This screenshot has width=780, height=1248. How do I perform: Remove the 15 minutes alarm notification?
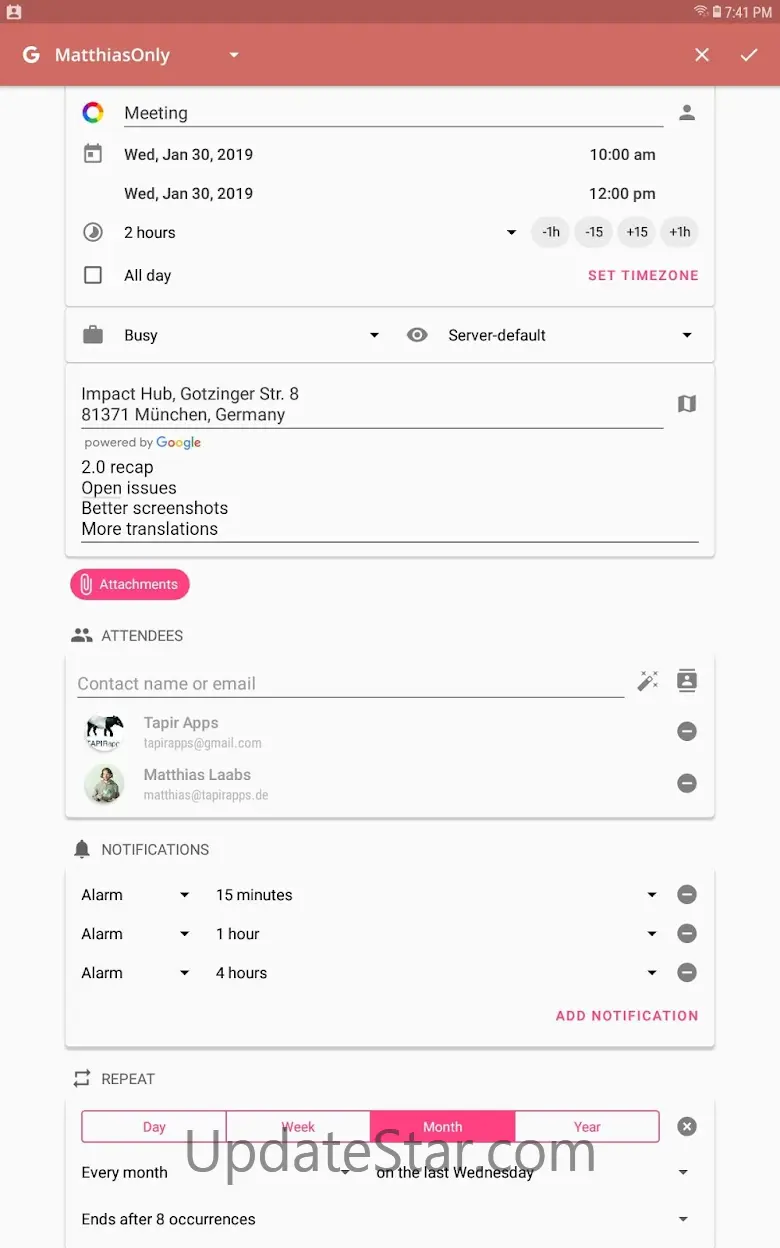687,895
